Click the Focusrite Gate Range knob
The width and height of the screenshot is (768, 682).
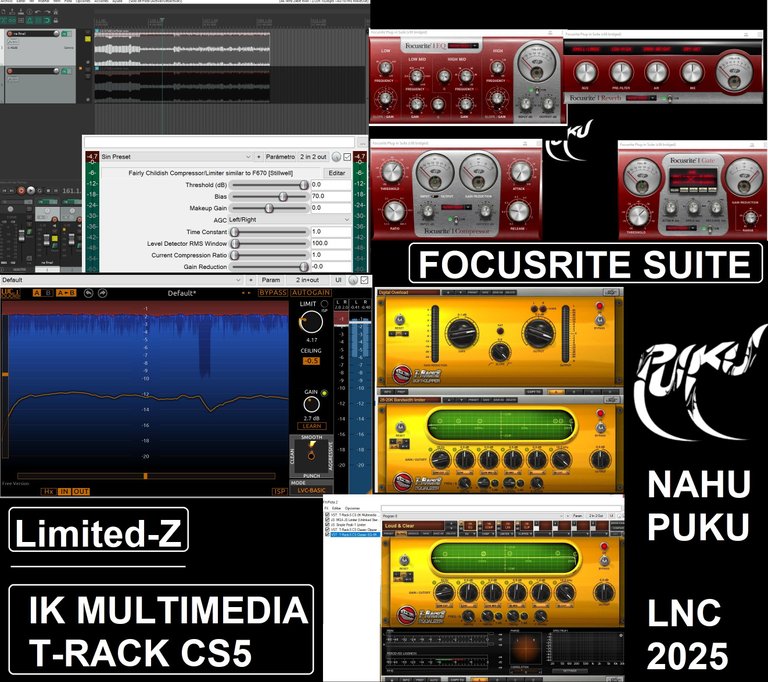749,218
